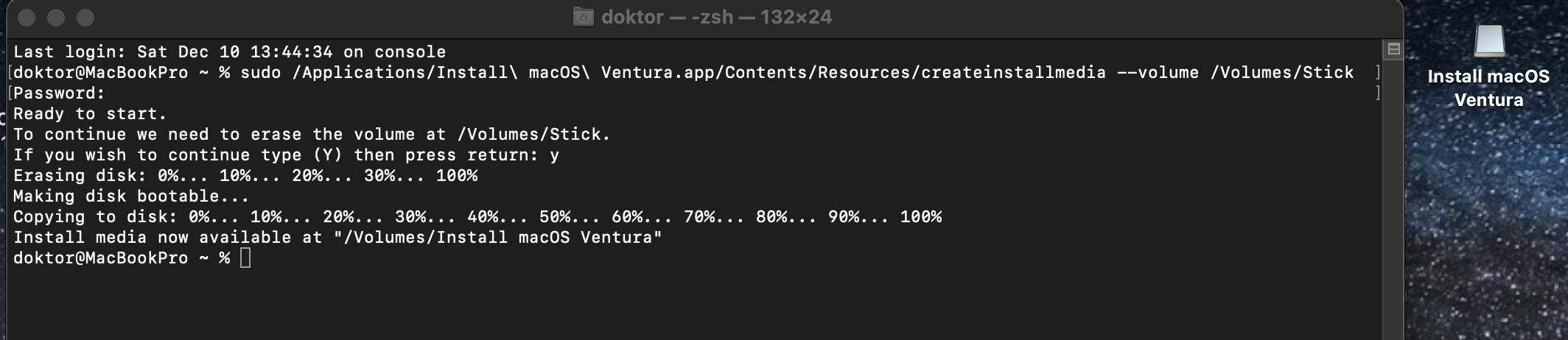Click the window title 'doktor — -zsh — 132×24'
Screen dimensions: 1568x340
[716, 17]
